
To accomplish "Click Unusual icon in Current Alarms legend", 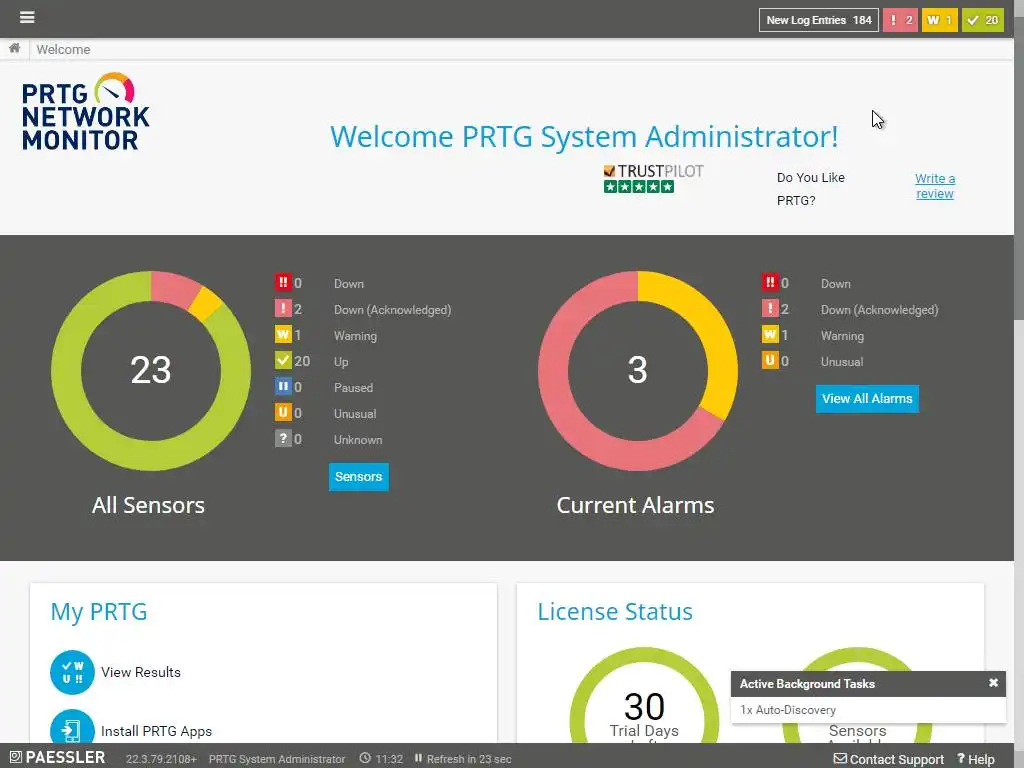I will [x=770, y=360].
